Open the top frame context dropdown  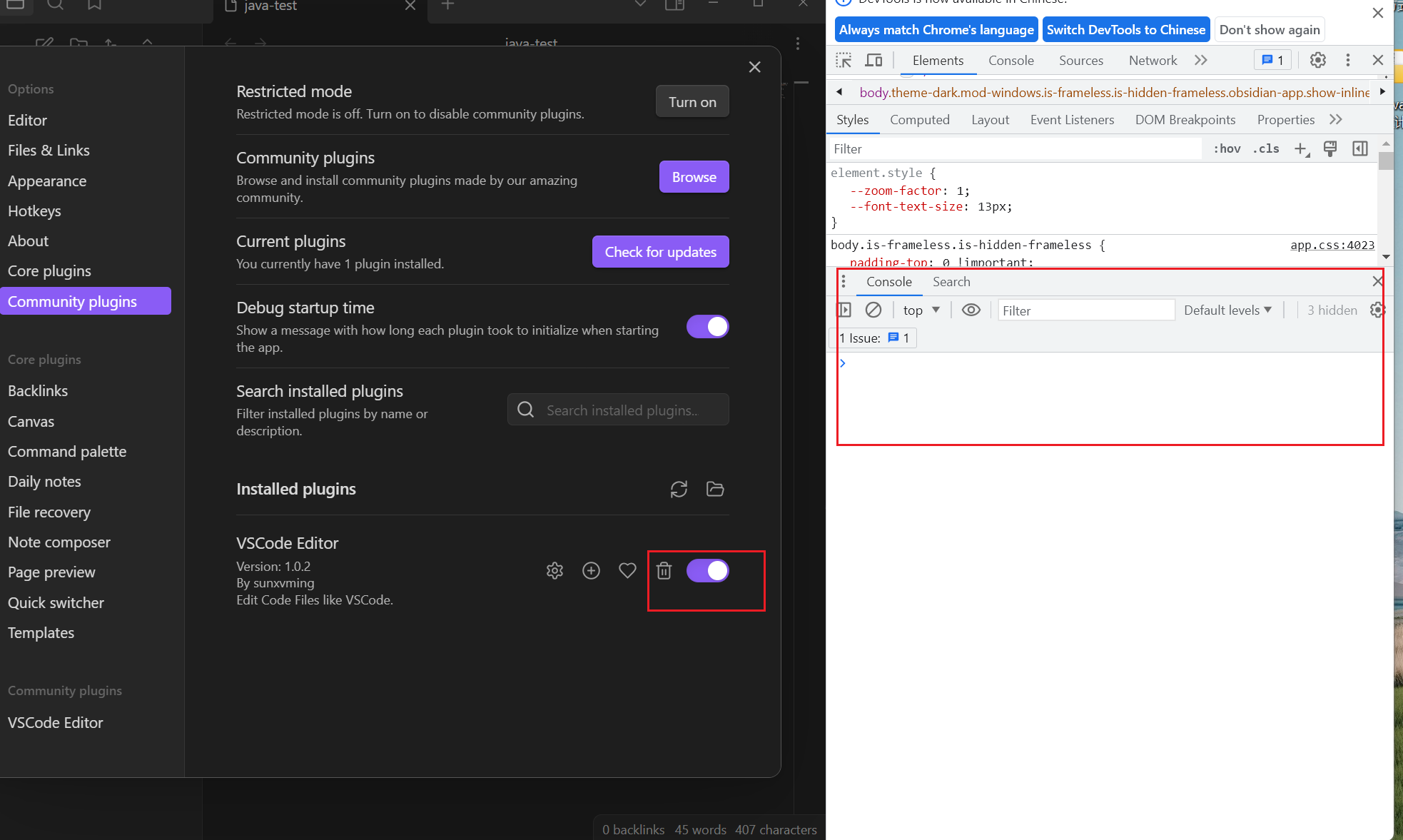pyautogui.click(x=920, y=310)
